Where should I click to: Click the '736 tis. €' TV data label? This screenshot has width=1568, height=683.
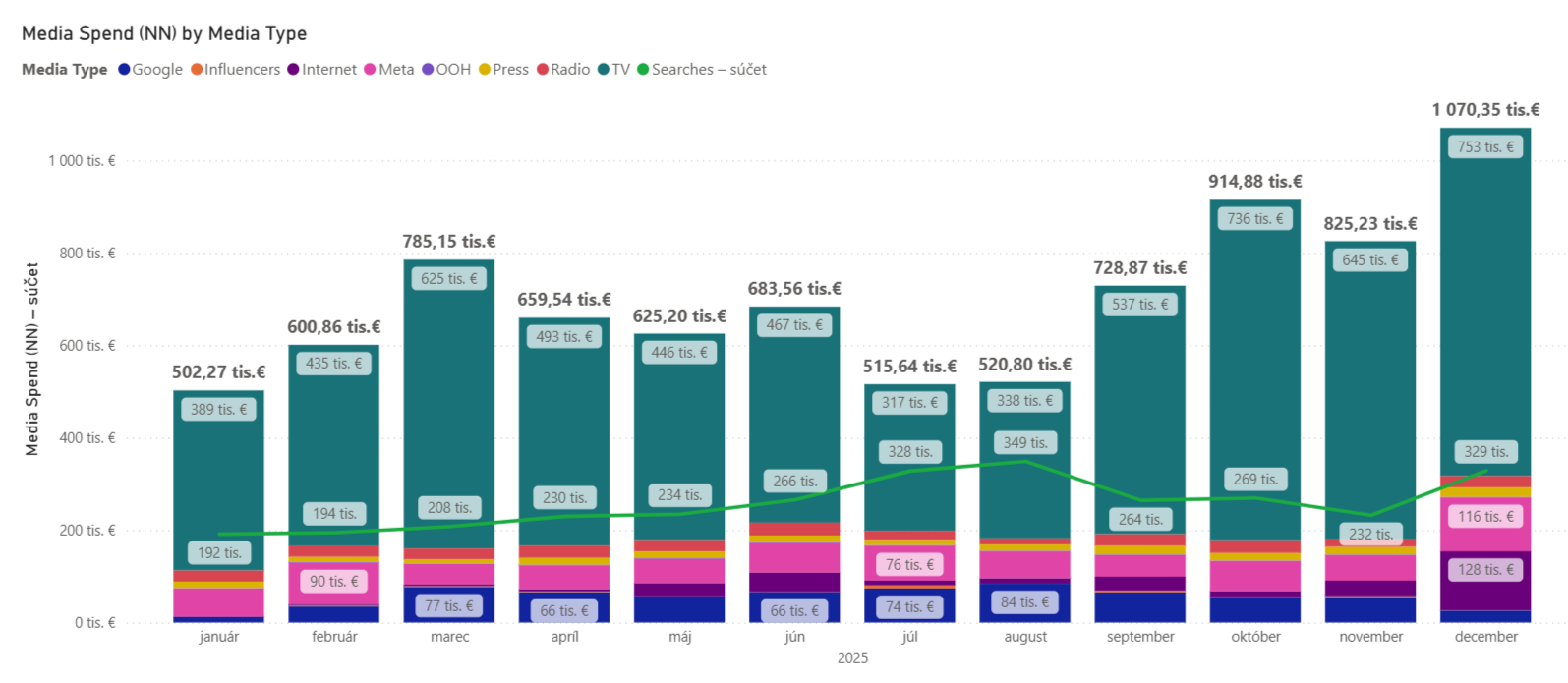point(1256,219)
